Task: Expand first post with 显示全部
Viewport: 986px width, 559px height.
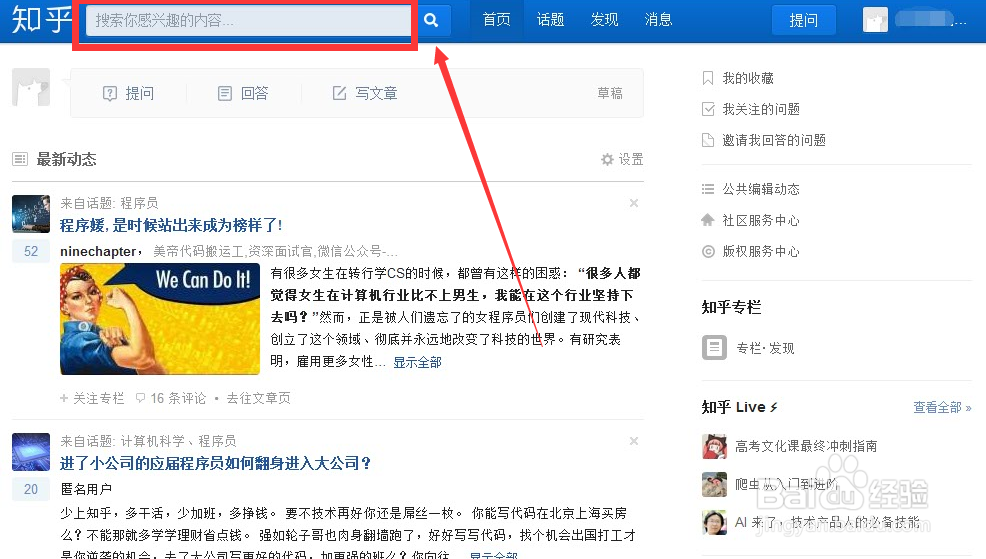Action: 418,362
